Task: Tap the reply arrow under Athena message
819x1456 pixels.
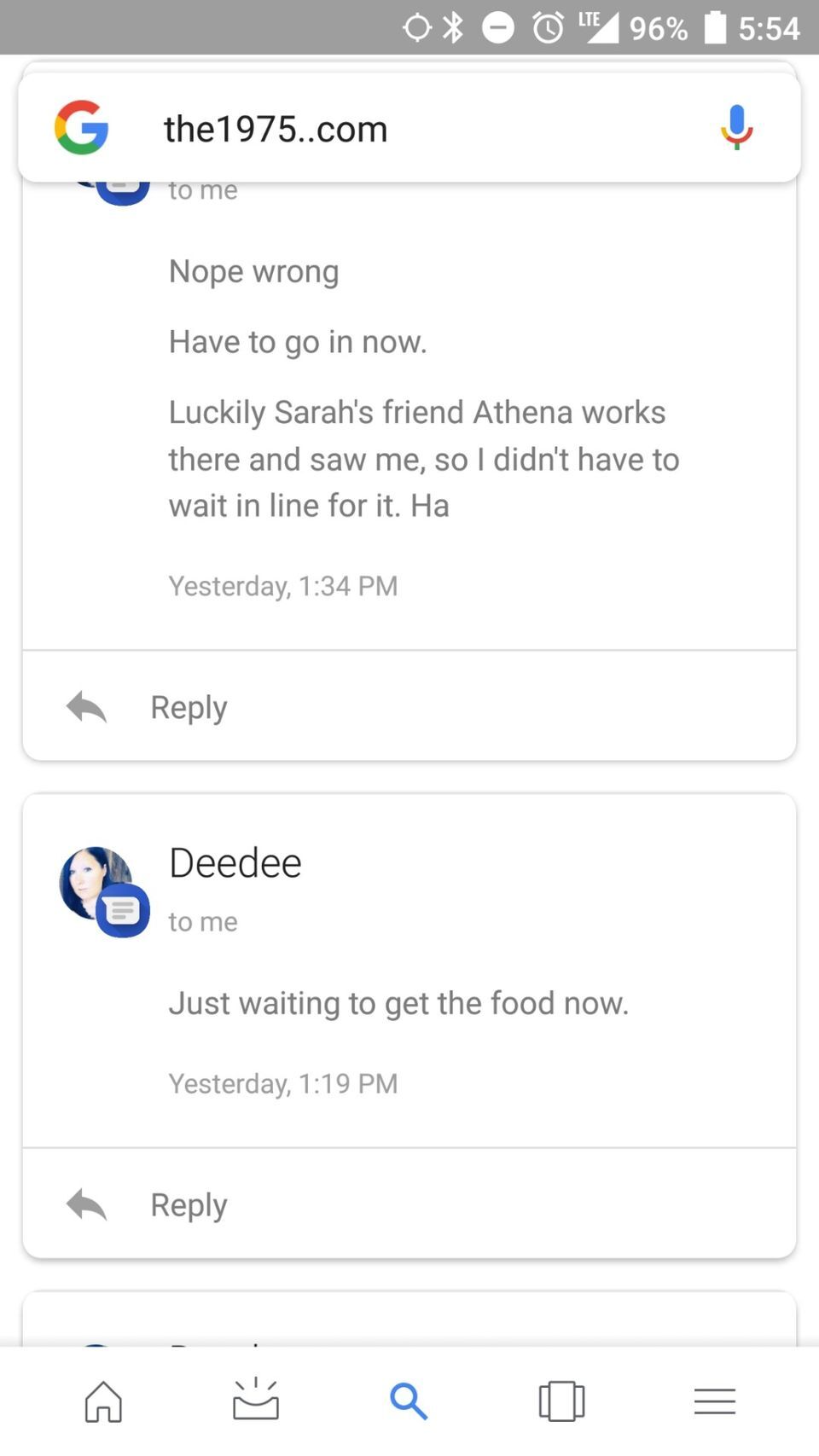Action: click(86, 707)
